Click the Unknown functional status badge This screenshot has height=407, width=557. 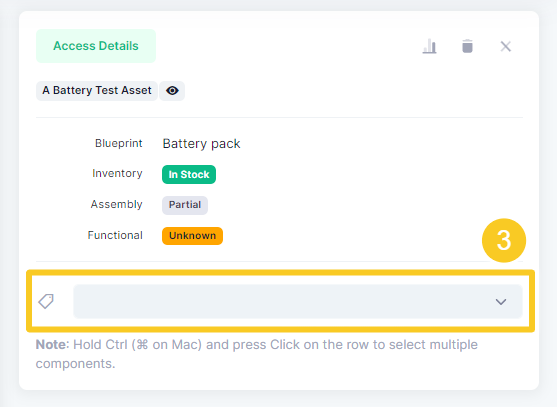click(192, 236)
